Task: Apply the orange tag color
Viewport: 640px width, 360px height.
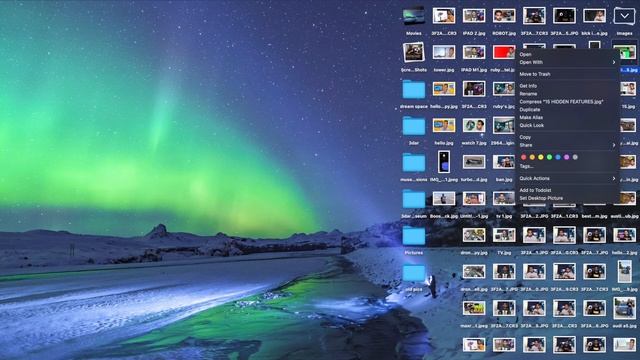Action: [x=532, y=157]
